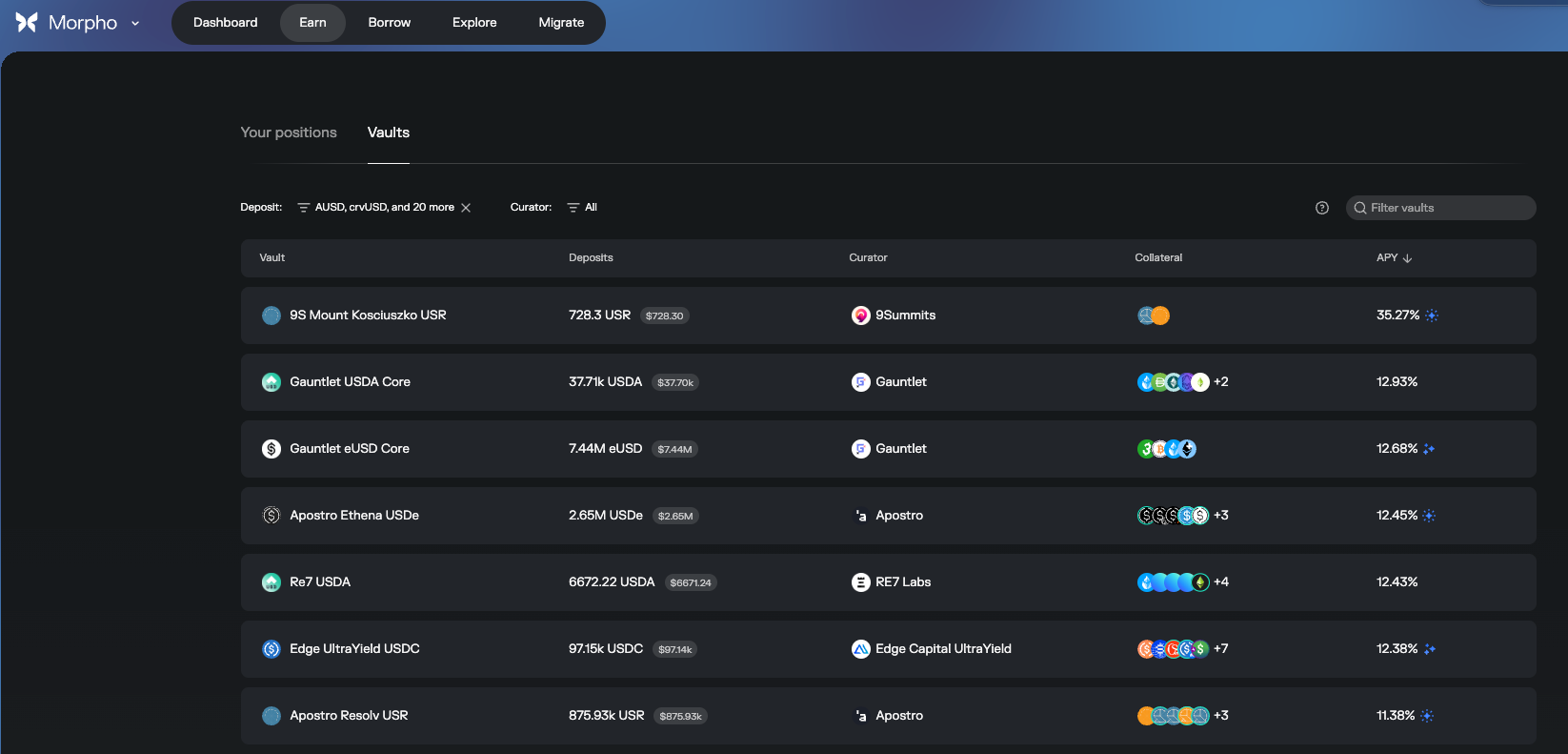1568x754 pixels.
Task: Click the Gauntlet USDA Core token icon
Action: pos(271,382)
